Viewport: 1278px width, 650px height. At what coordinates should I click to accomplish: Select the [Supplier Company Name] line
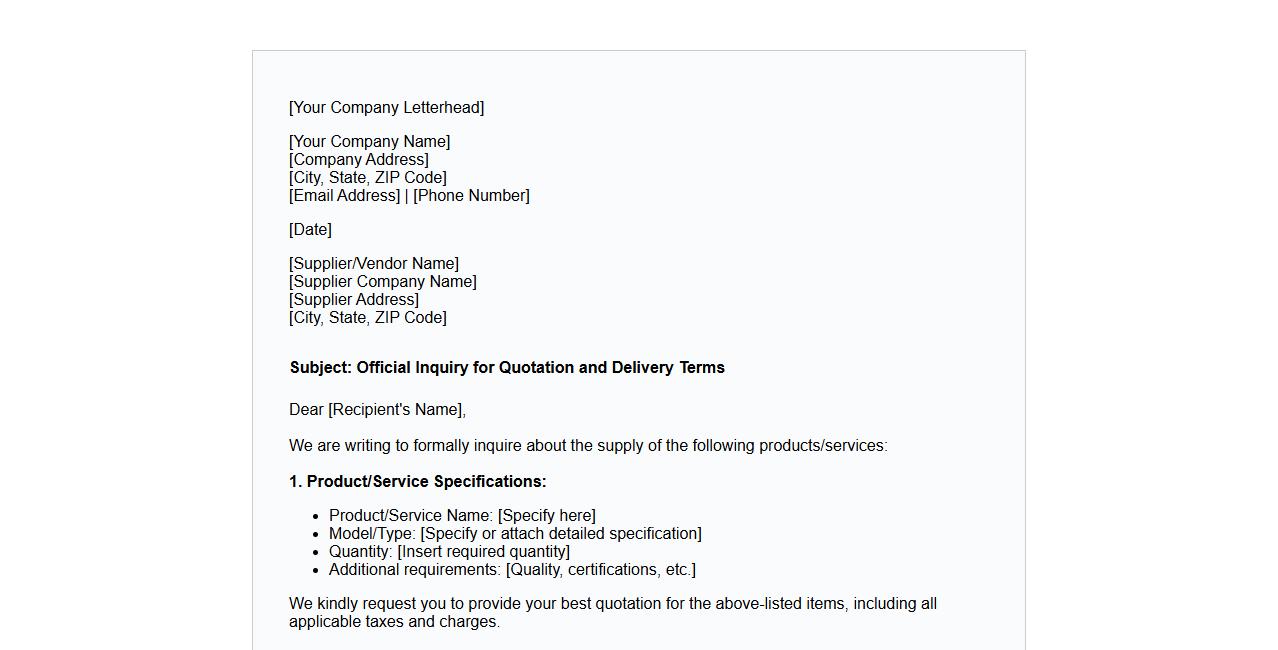(x=382, y=282)
